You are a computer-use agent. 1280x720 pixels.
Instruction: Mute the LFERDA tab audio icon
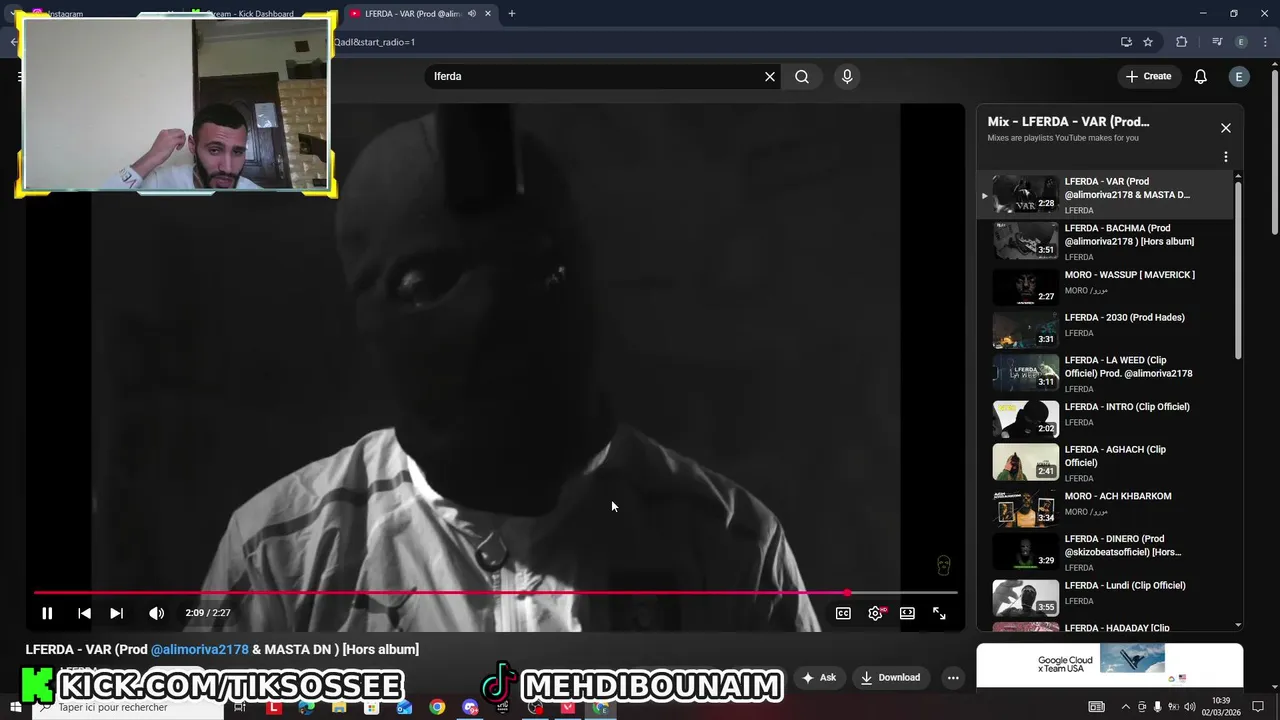point(471,14)
